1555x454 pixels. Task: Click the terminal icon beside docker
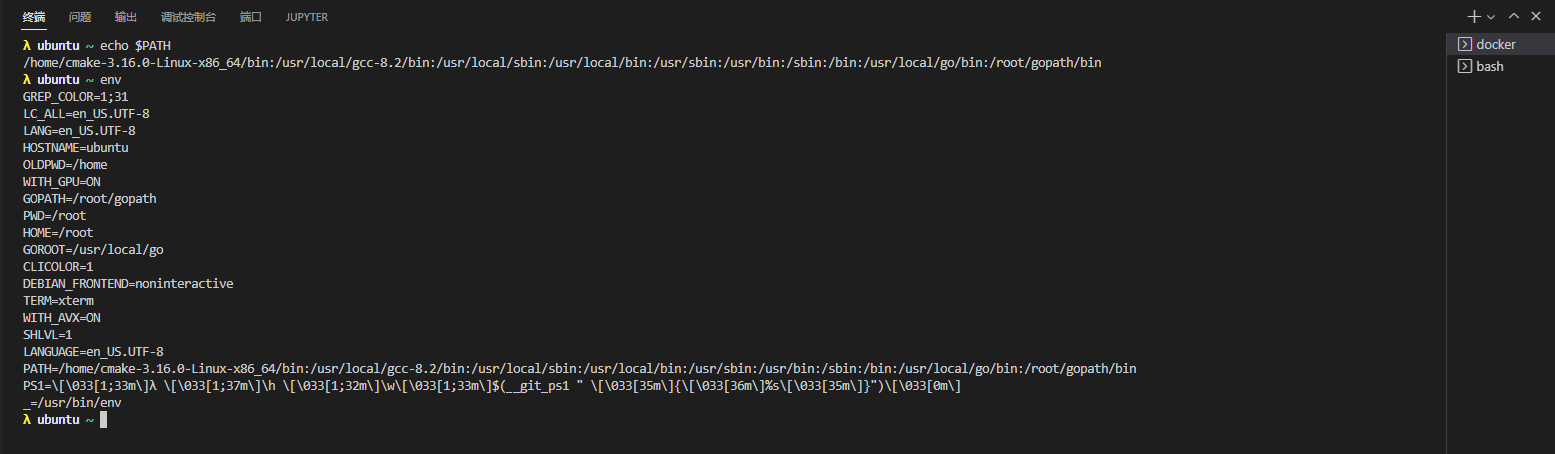coord(1464,44)
